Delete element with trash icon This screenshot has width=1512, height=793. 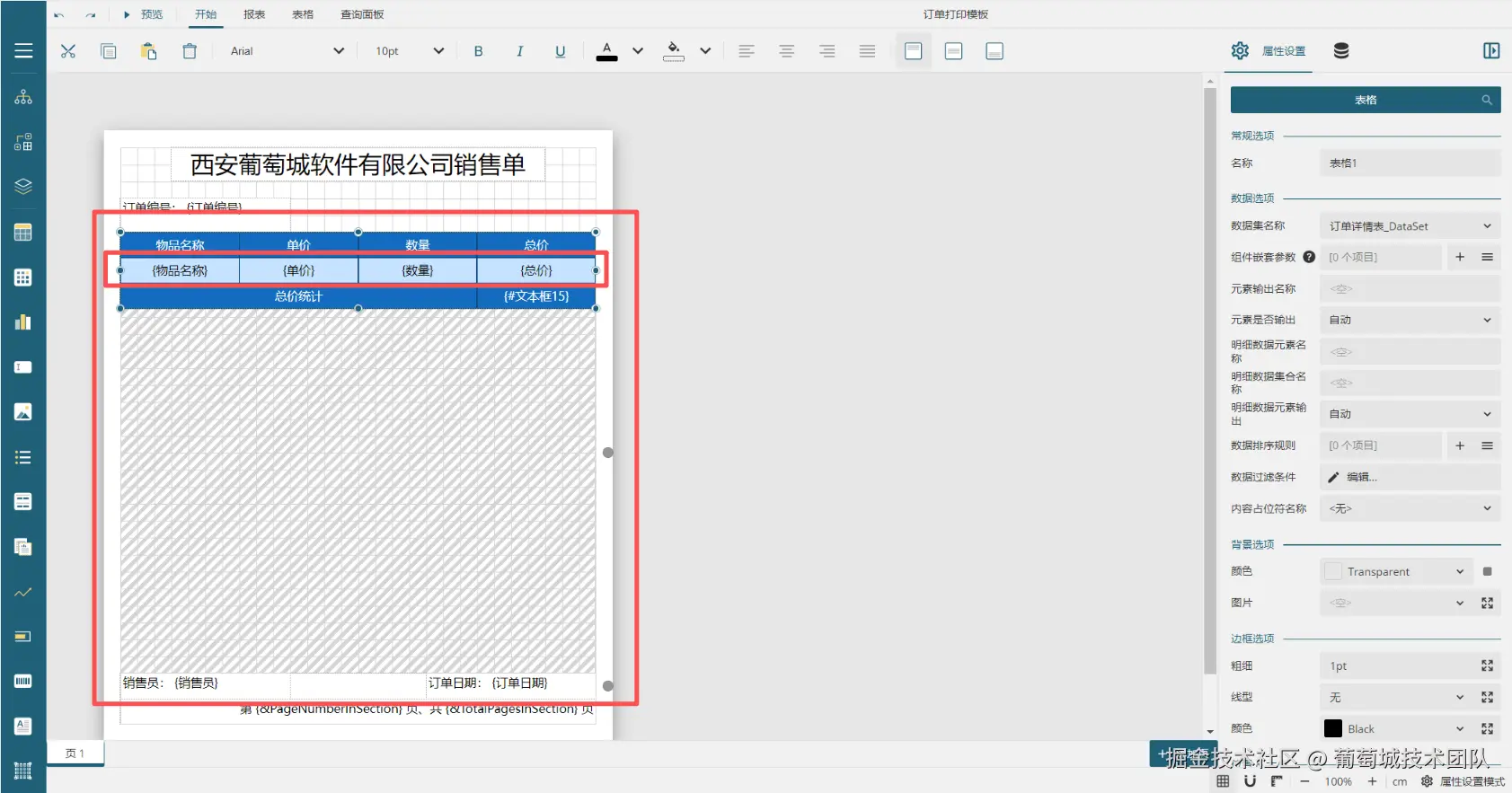(190, 51)
